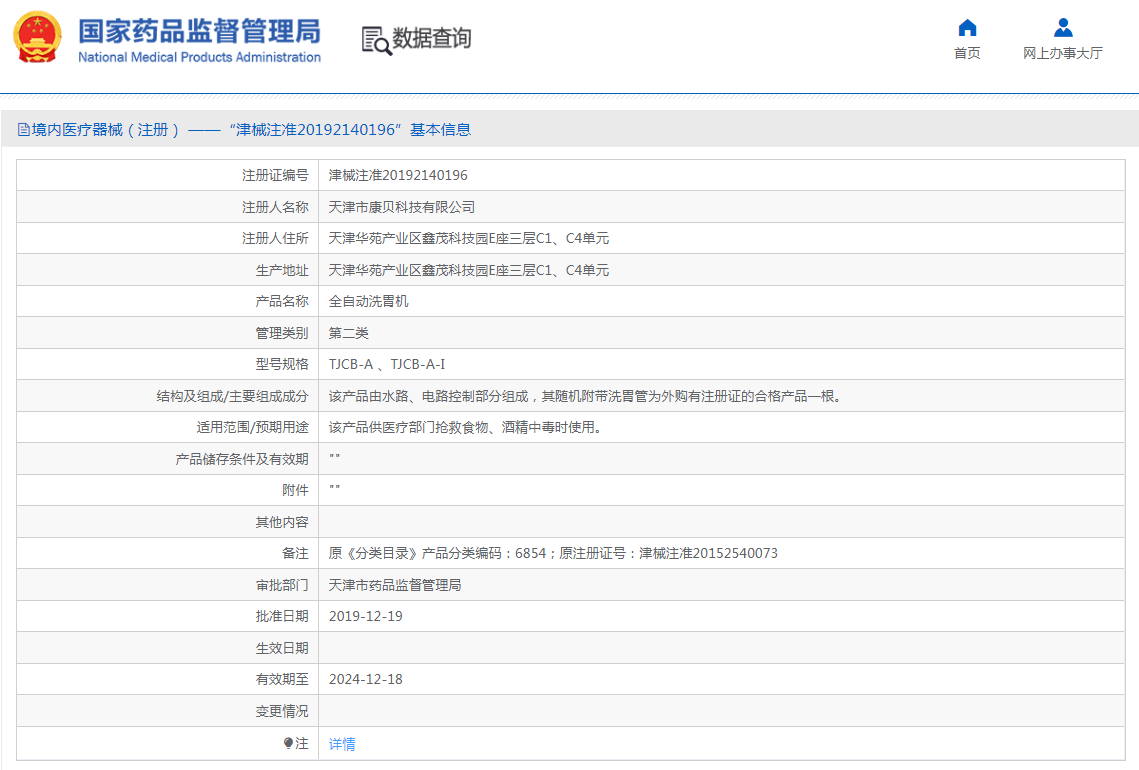Click the 适用范围 value 该产品供医疗部门抢救食物
The image size is (1139, 770).
[x=465, y=427]
